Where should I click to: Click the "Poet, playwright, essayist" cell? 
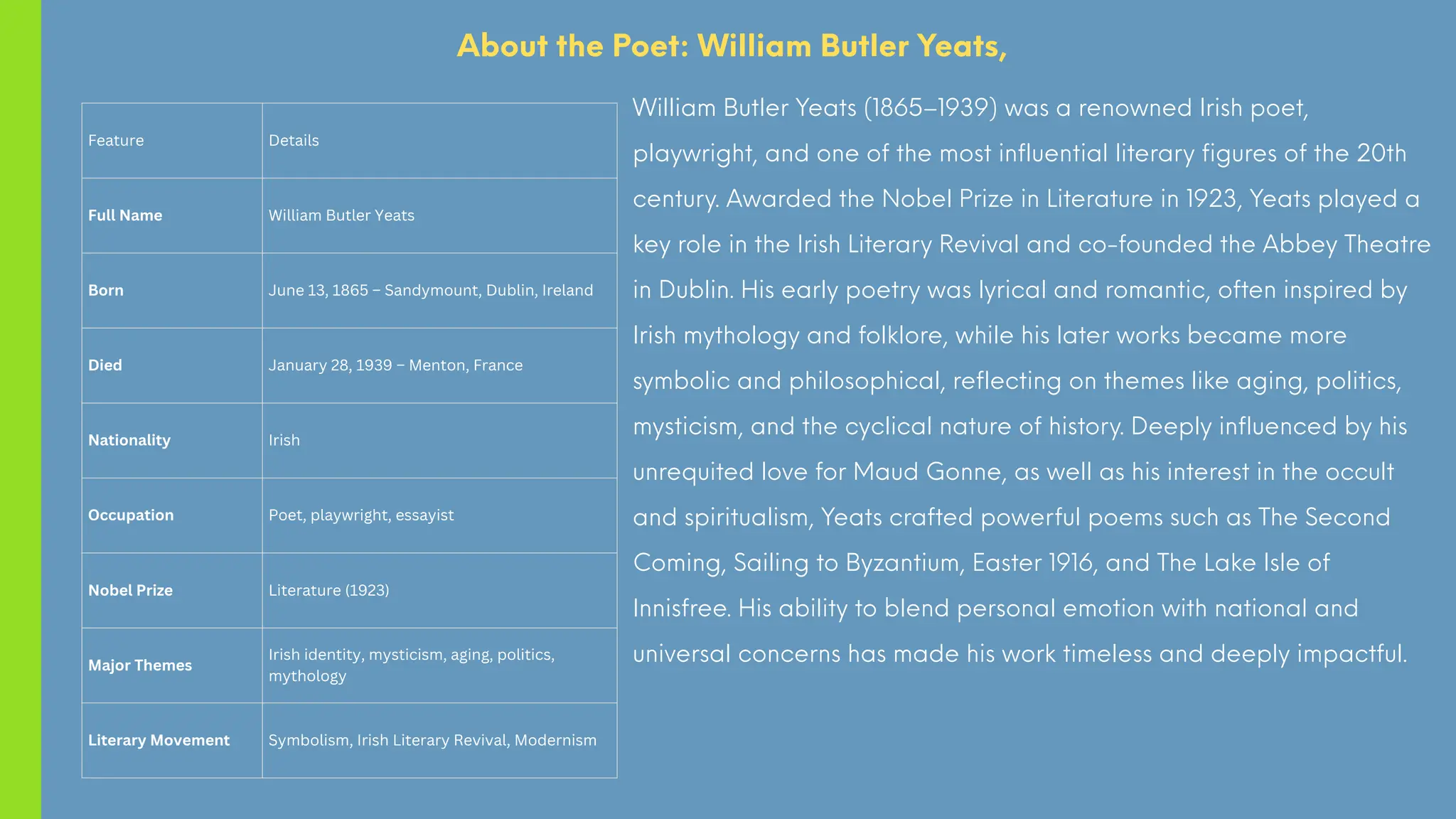(361, 515)
